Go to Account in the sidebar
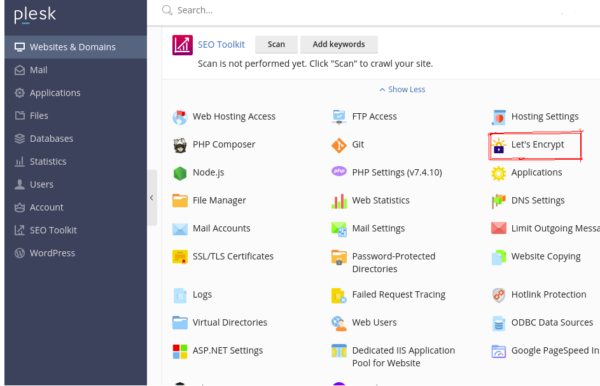The height and width of the screenshot is (386, 600). (x=75, y=208)
